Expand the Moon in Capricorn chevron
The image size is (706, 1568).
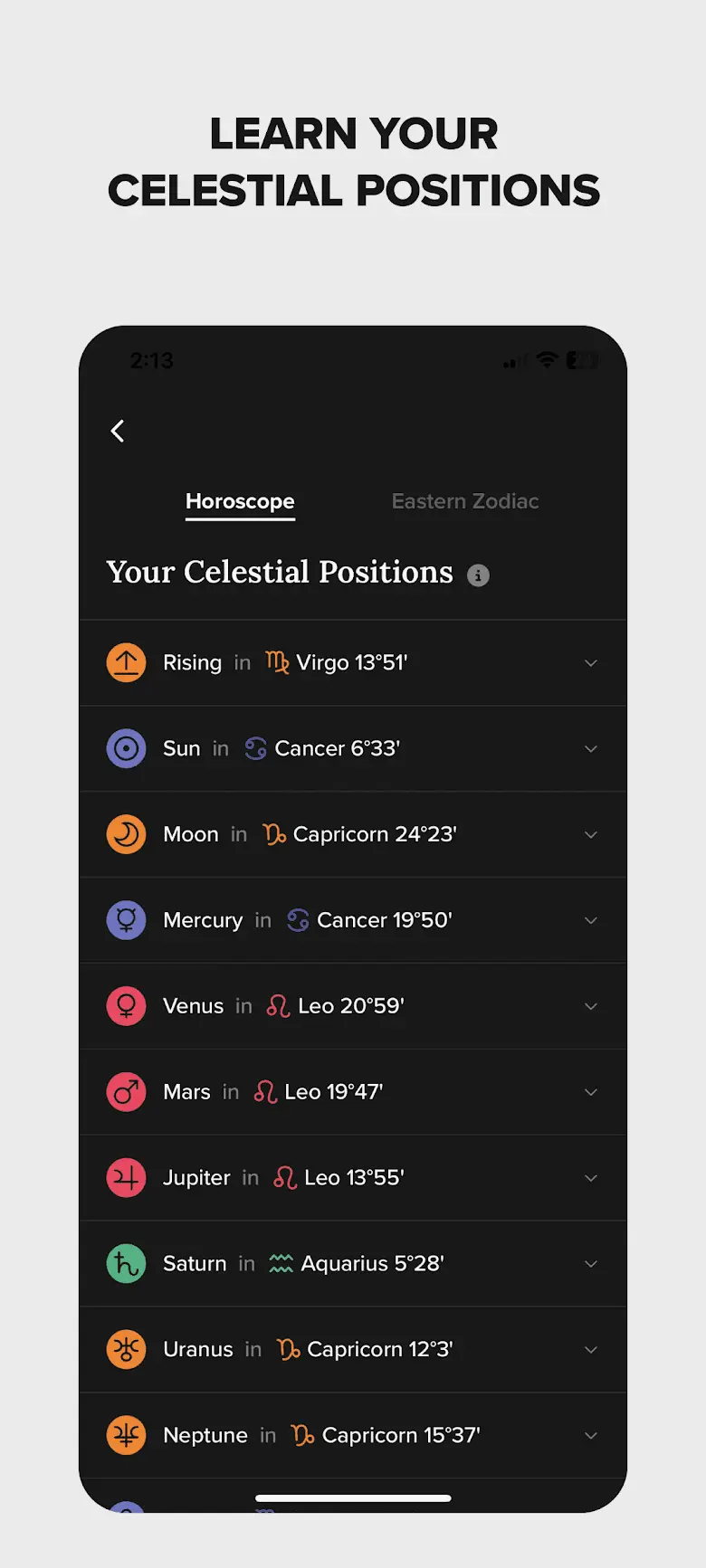click(x=591, y=835)
